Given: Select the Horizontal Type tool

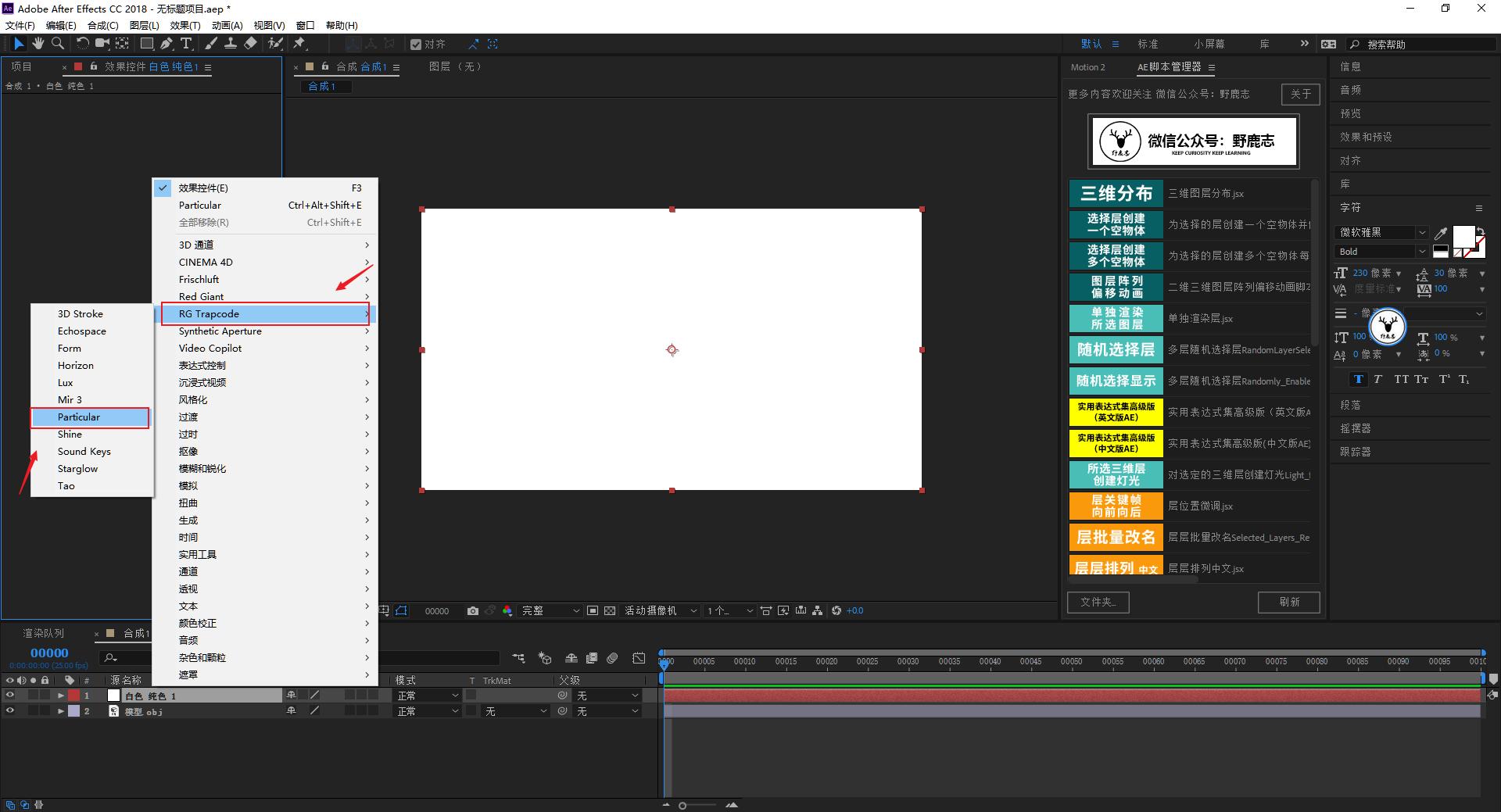Looking at the screenshot, I should 186,44.
